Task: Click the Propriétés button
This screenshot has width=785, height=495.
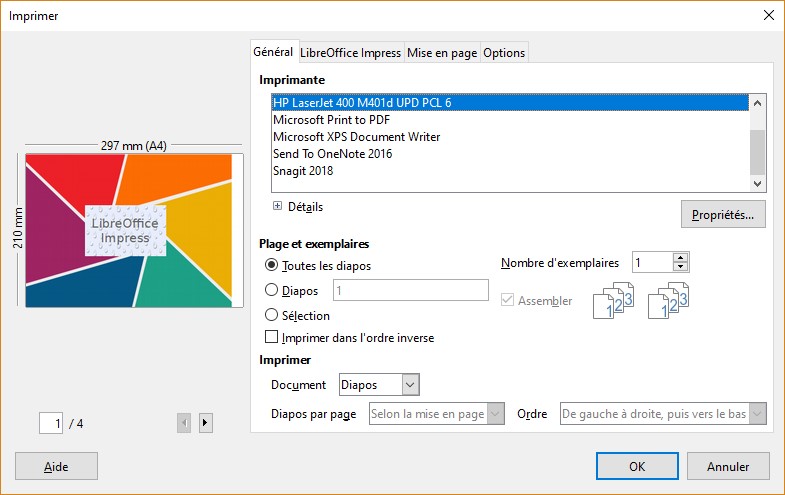Action: pos(723,215)
